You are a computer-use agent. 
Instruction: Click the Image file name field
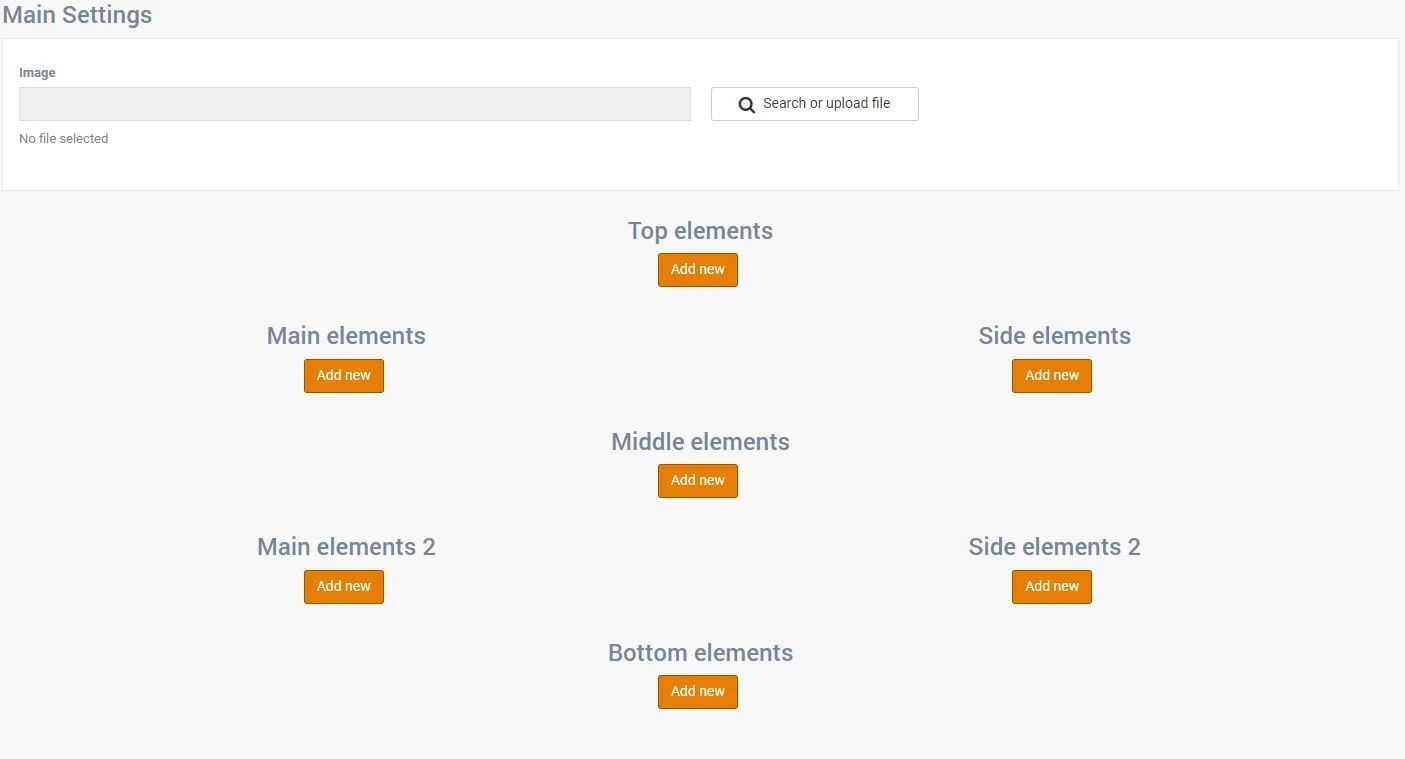pos(354,103)
